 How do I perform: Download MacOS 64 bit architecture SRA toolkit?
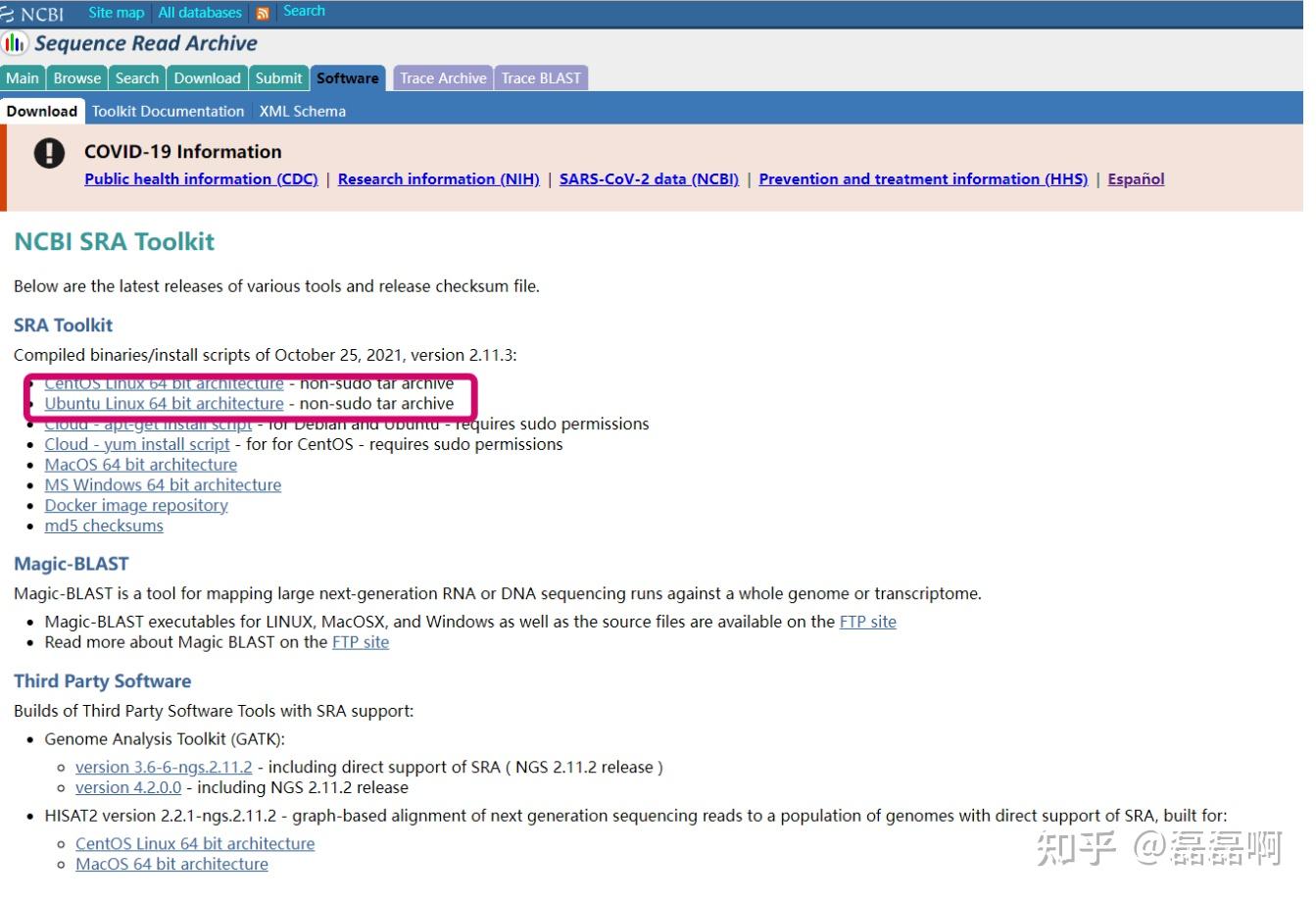(x=141, y=466)
